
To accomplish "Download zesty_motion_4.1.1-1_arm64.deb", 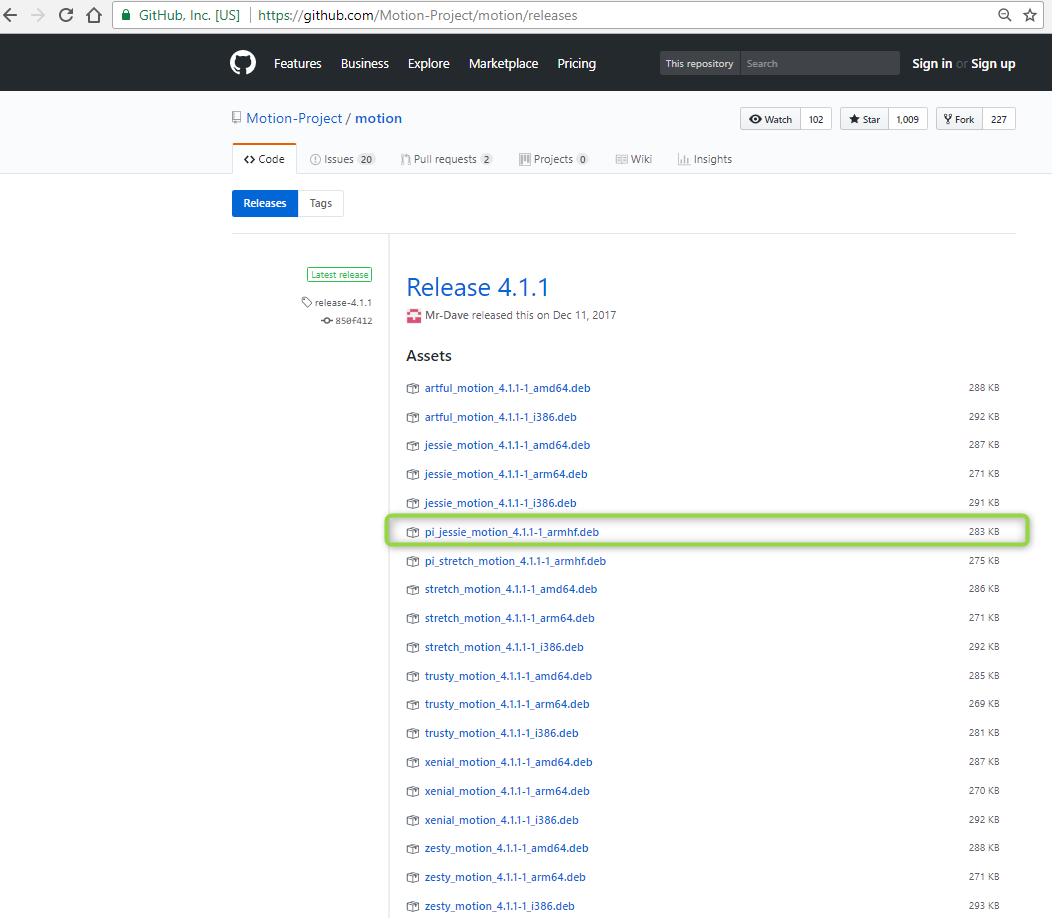I will pos(505,878).
